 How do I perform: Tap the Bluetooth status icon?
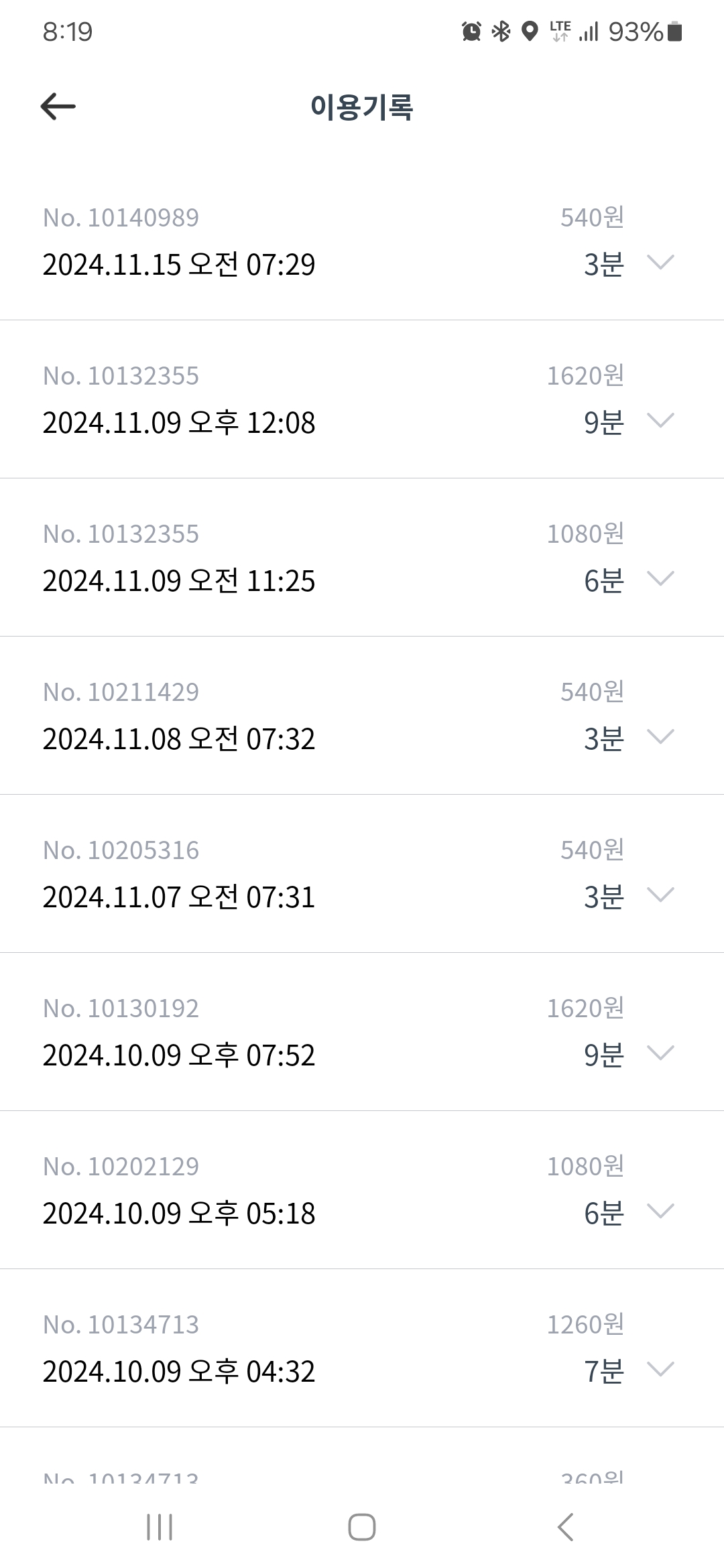(501, 31)
